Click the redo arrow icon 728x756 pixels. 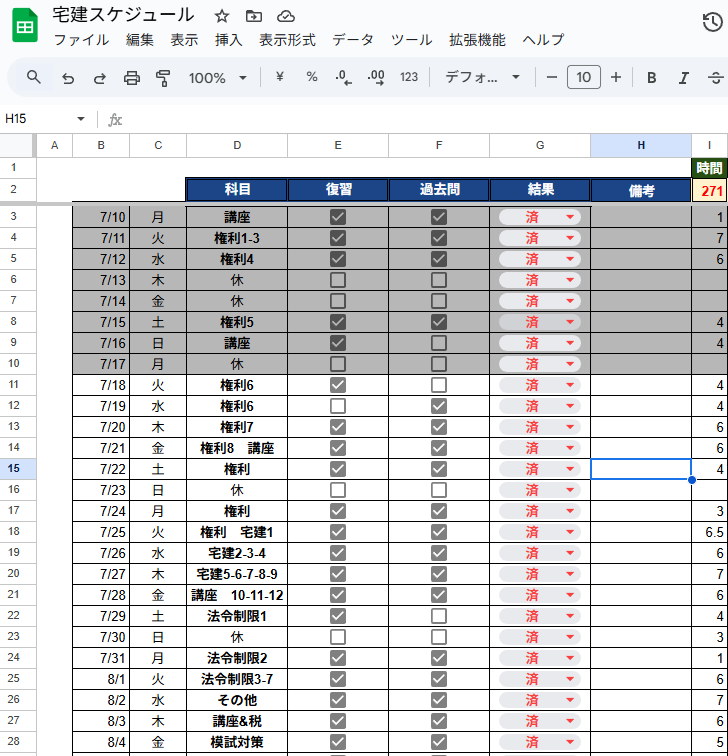(100, 78)
